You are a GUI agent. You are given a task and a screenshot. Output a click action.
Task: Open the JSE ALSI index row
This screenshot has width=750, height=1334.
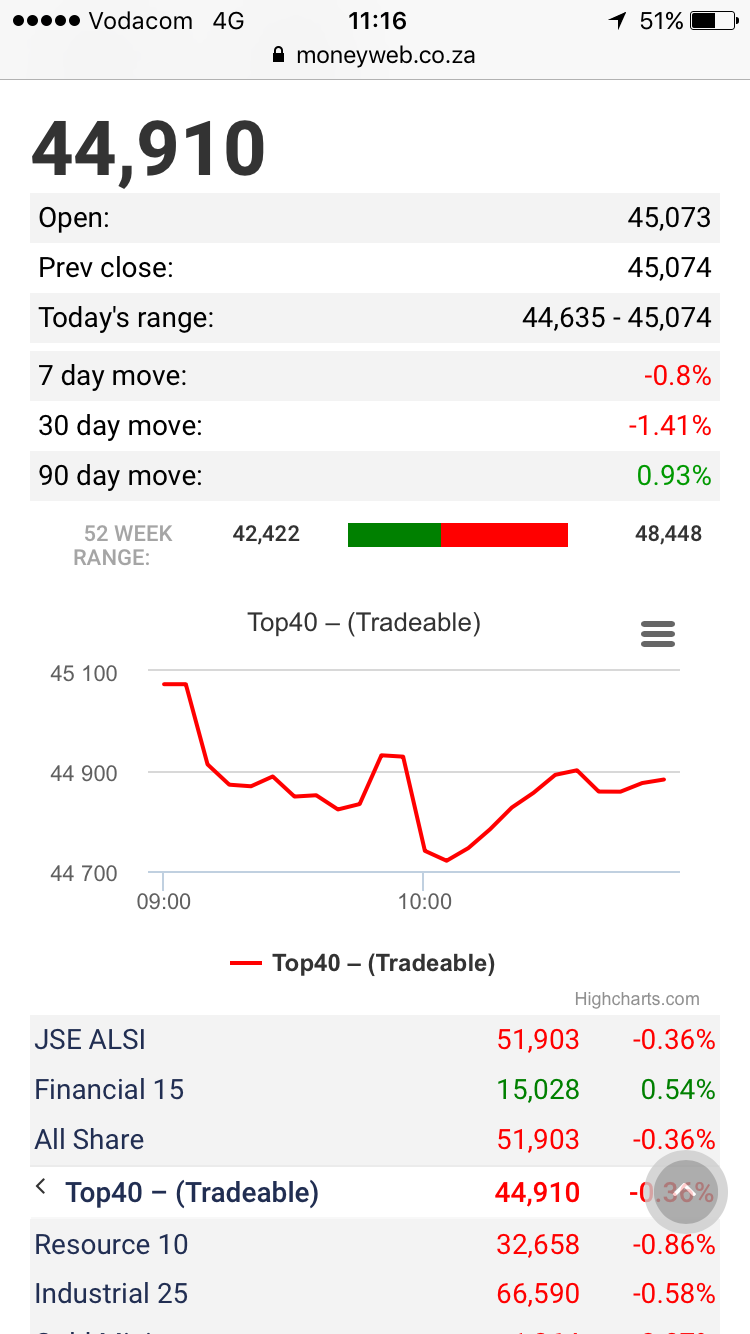point(375,1040)
